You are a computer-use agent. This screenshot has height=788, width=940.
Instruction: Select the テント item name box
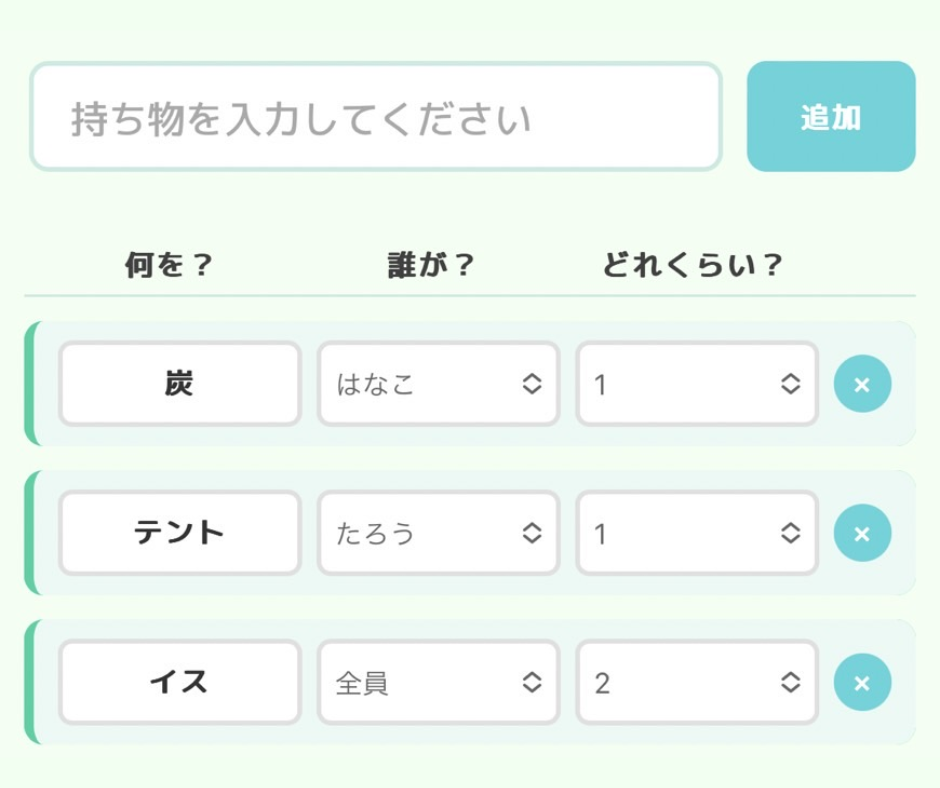[x=180, y=533]
